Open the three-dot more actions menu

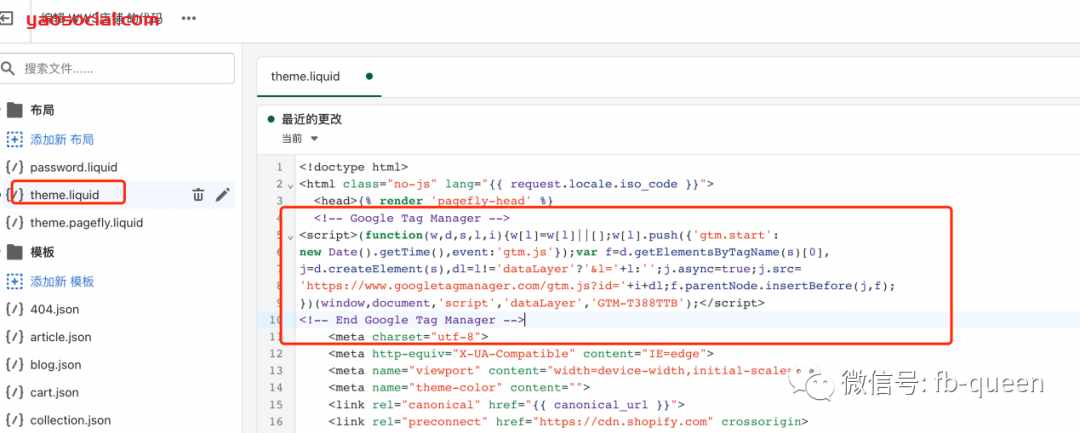189,18
